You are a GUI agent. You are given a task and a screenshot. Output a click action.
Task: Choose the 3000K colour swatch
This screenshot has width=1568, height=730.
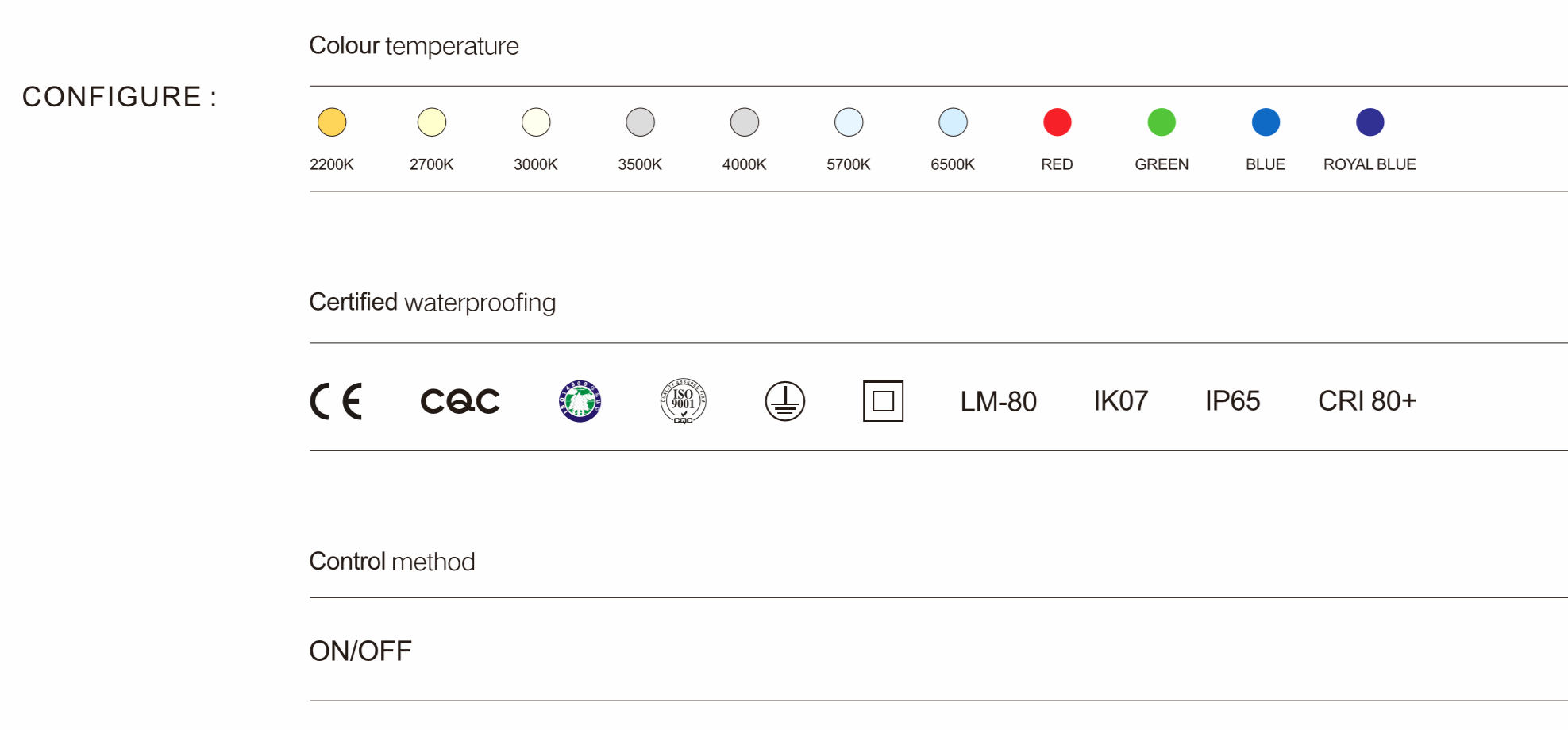coord(536,122)
